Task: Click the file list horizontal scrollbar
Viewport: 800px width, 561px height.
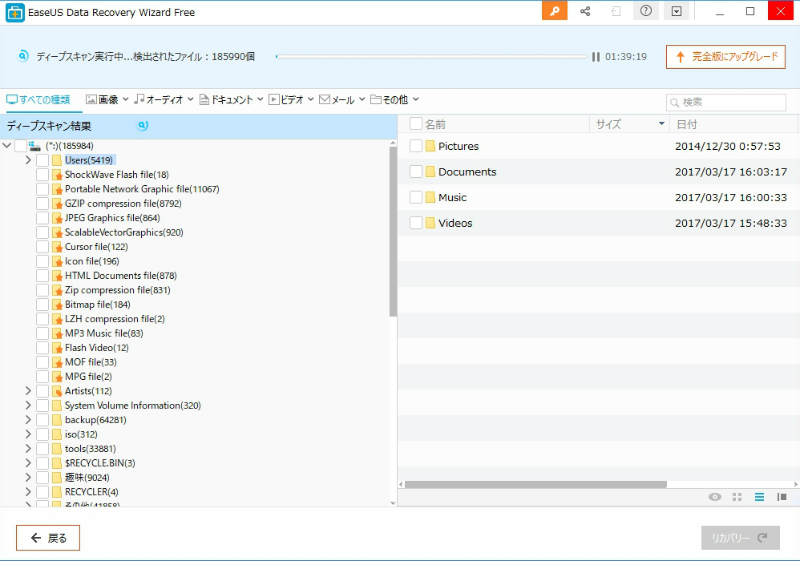Action: pos(536,484)
